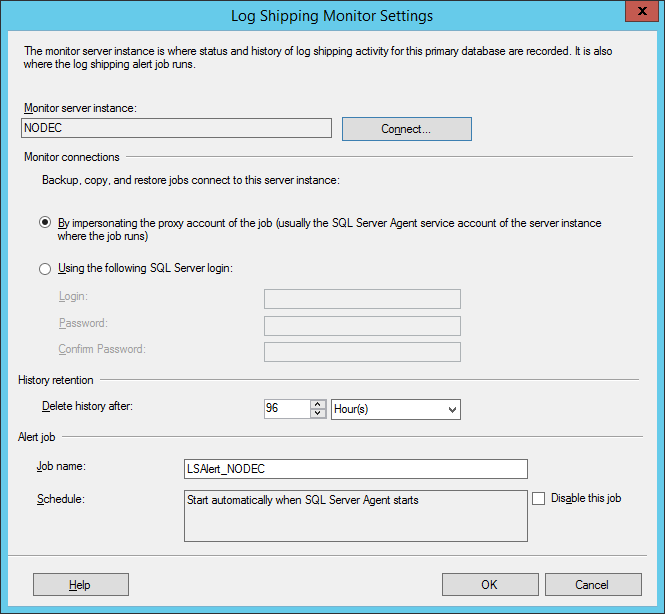Click the Monitor connections section heading
Screen dimensions: 665x614
click(x=72, y=157)
